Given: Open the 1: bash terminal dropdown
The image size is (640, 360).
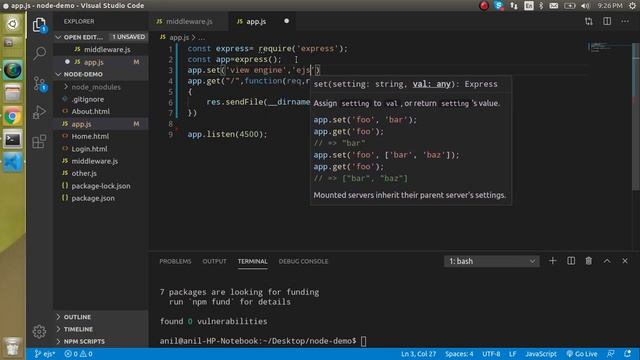Looking at the screenshot, I should tap(491, 261).
